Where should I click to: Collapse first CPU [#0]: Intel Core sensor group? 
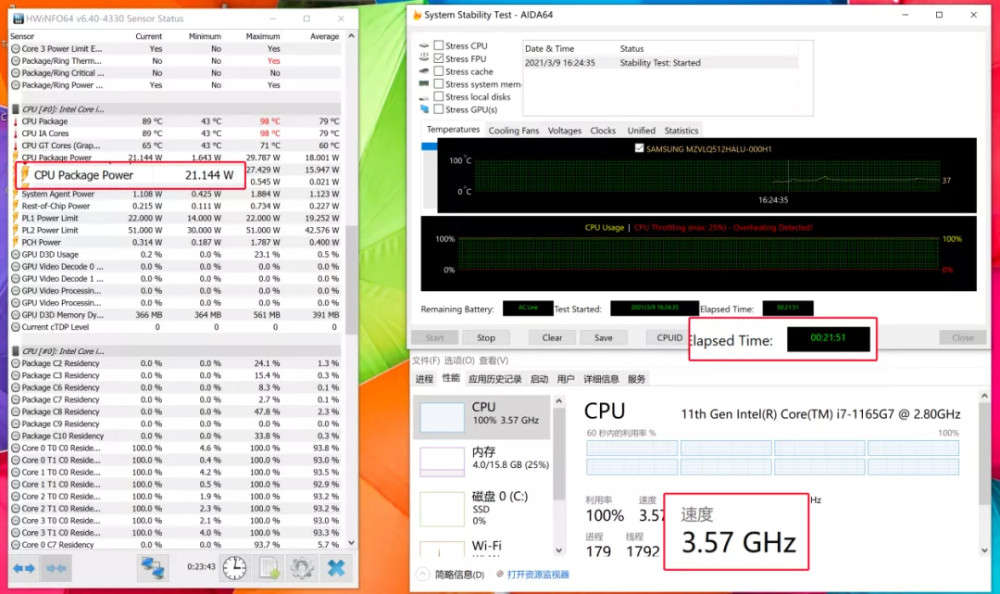(x=16, y=109)
